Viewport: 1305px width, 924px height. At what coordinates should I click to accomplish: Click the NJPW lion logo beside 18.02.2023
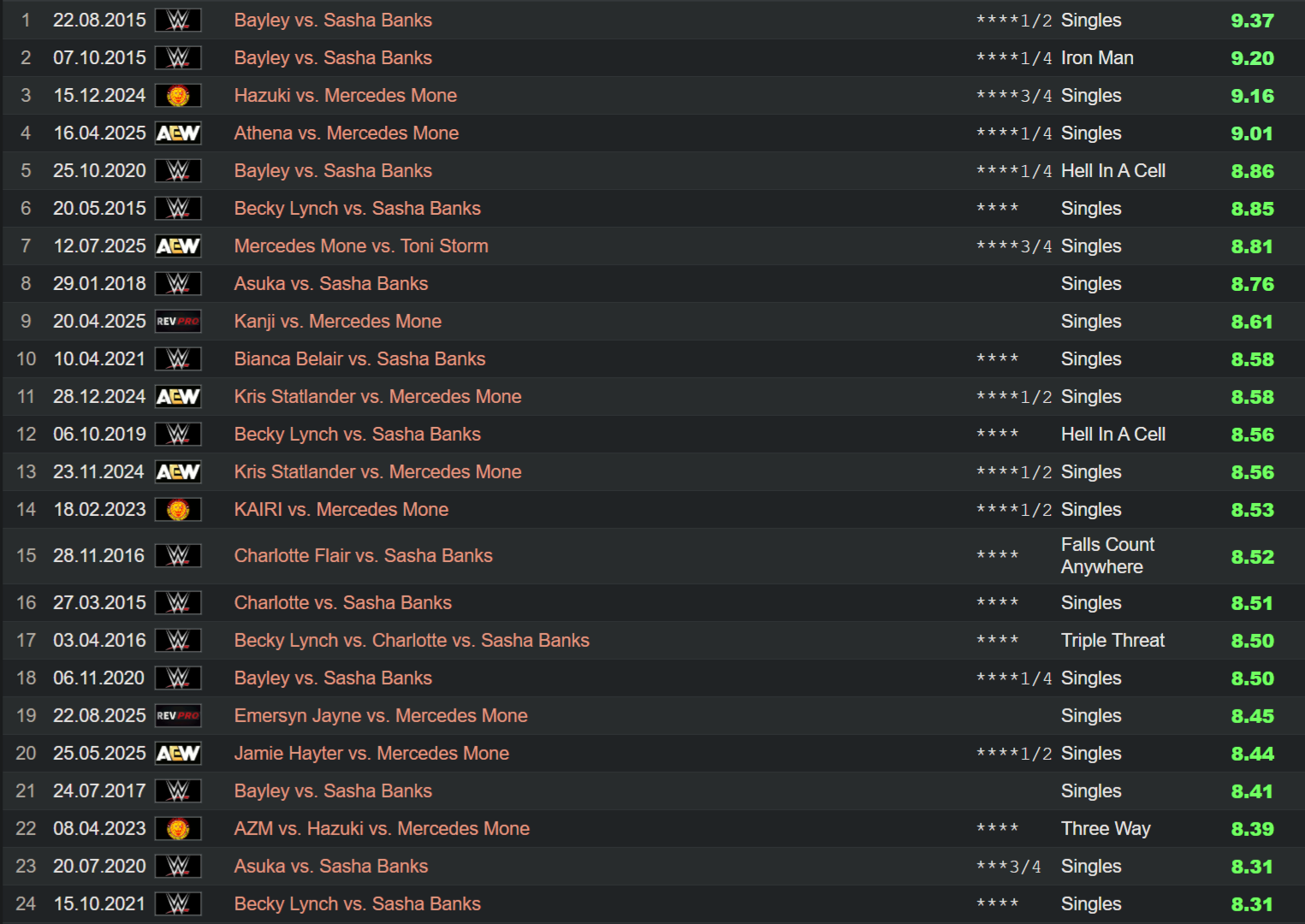tap(178, 510)
